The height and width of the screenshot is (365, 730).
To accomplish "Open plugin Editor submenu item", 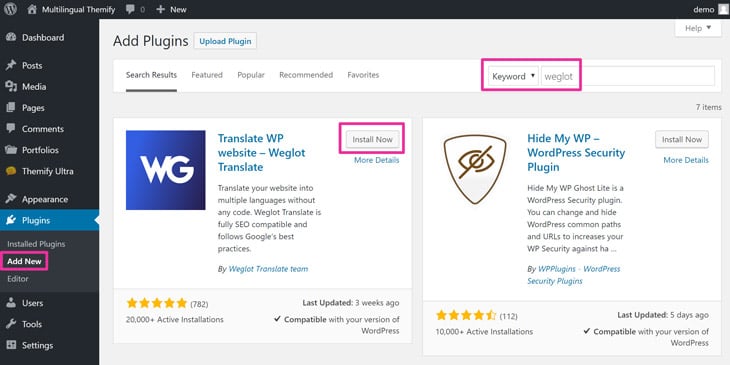I will click(18, 279).
